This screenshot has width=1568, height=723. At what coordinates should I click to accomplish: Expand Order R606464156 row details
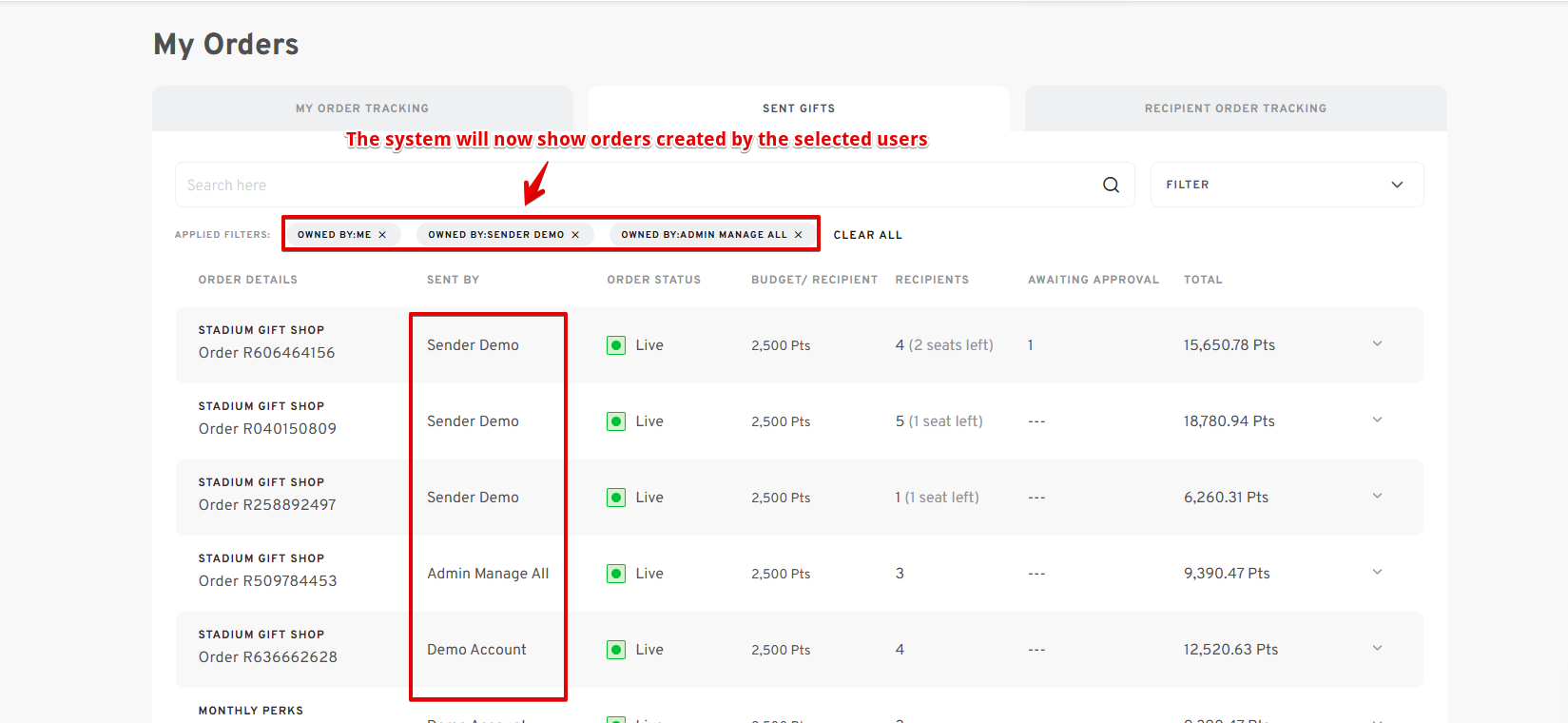click(x=1377, y=343)
